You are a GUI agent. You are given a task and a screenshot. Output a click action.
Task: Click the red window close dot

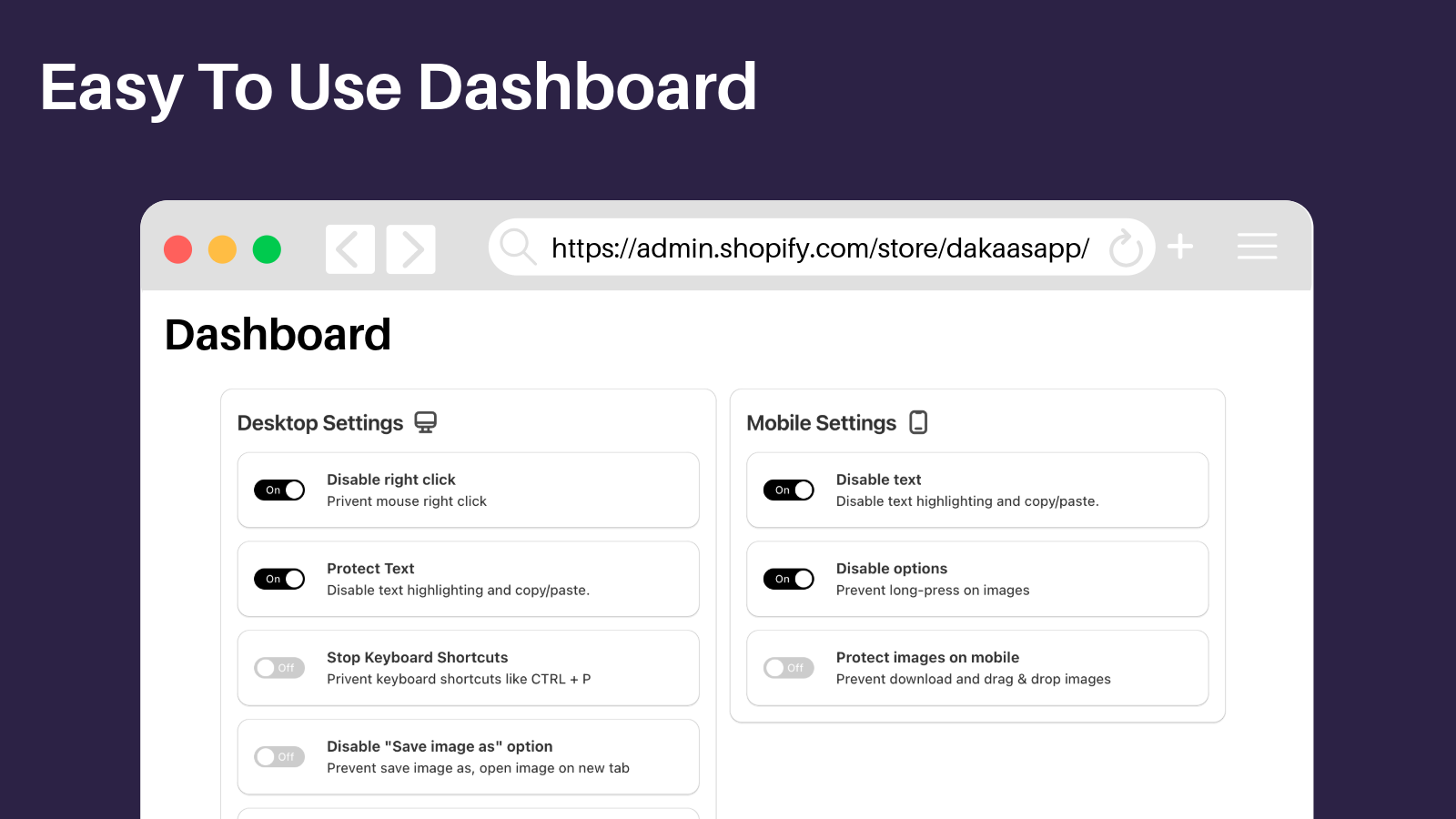click(178, 249)
